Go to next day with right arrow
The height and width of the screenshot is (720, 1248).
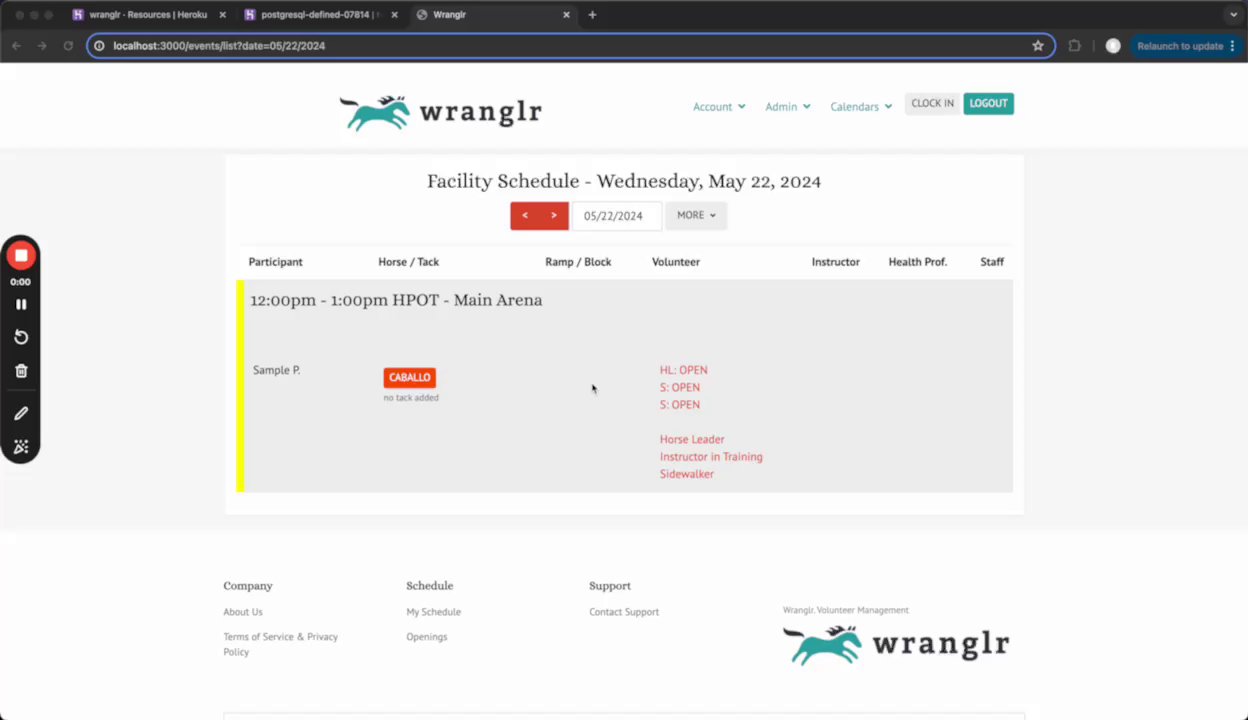(x=554, y=216)
